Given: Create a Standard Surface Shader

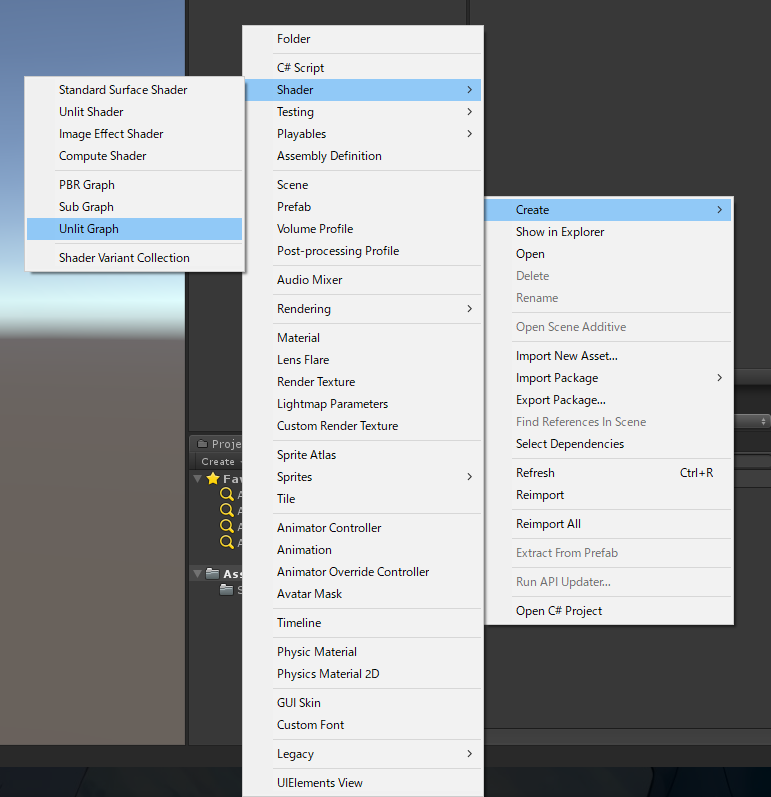Looking at the screenshot, I should [x=134, y=90].
